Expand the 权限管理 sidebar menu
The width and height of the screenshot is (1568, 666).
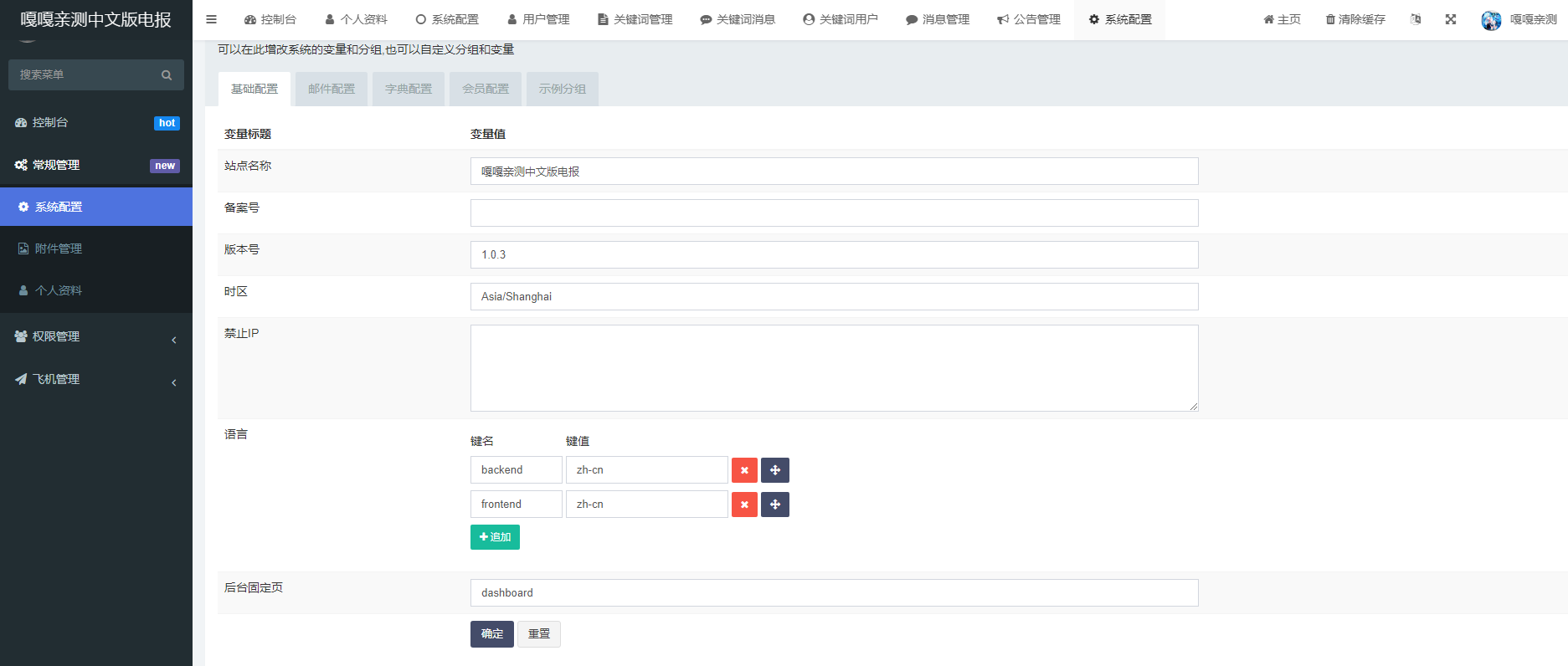(x=96, y=336)
